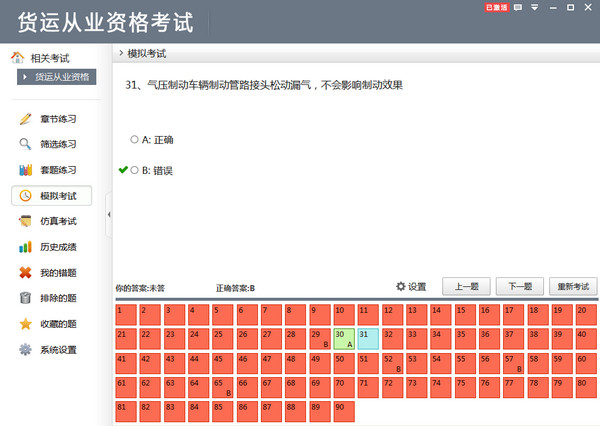Click the magnifier icon for 筛选练习
Image resolution: width=600 pixels, height=426 pixels.
(x=26, y=144)
